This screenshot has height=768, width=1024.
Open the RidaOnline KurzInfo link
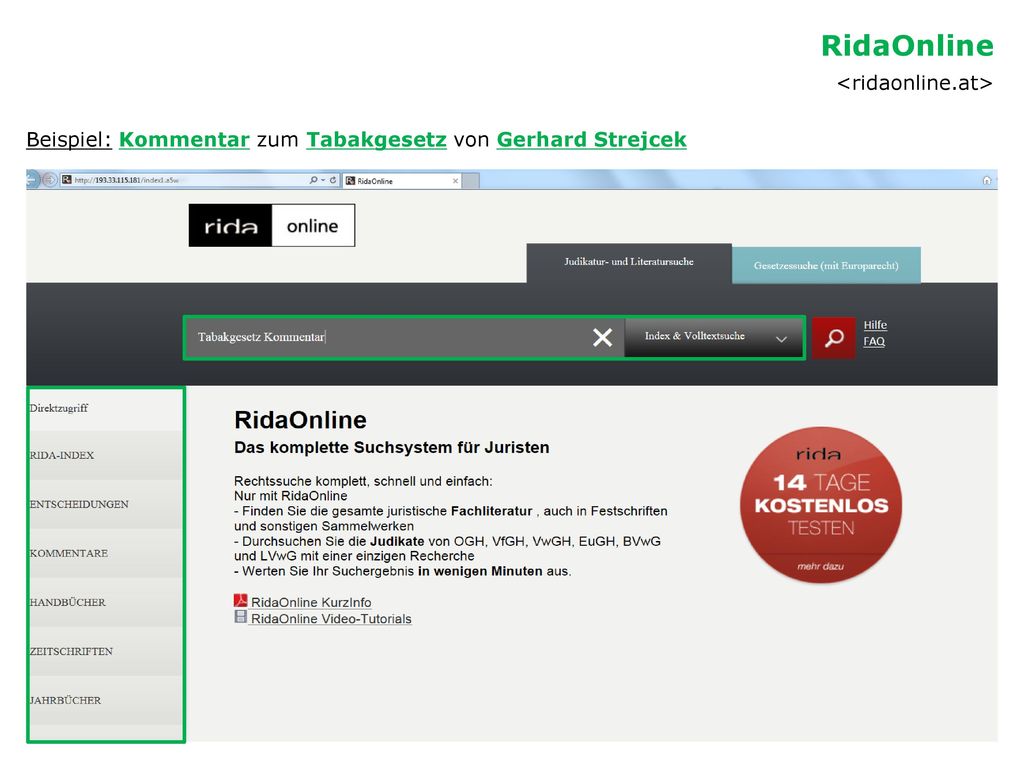click(311, 602)
